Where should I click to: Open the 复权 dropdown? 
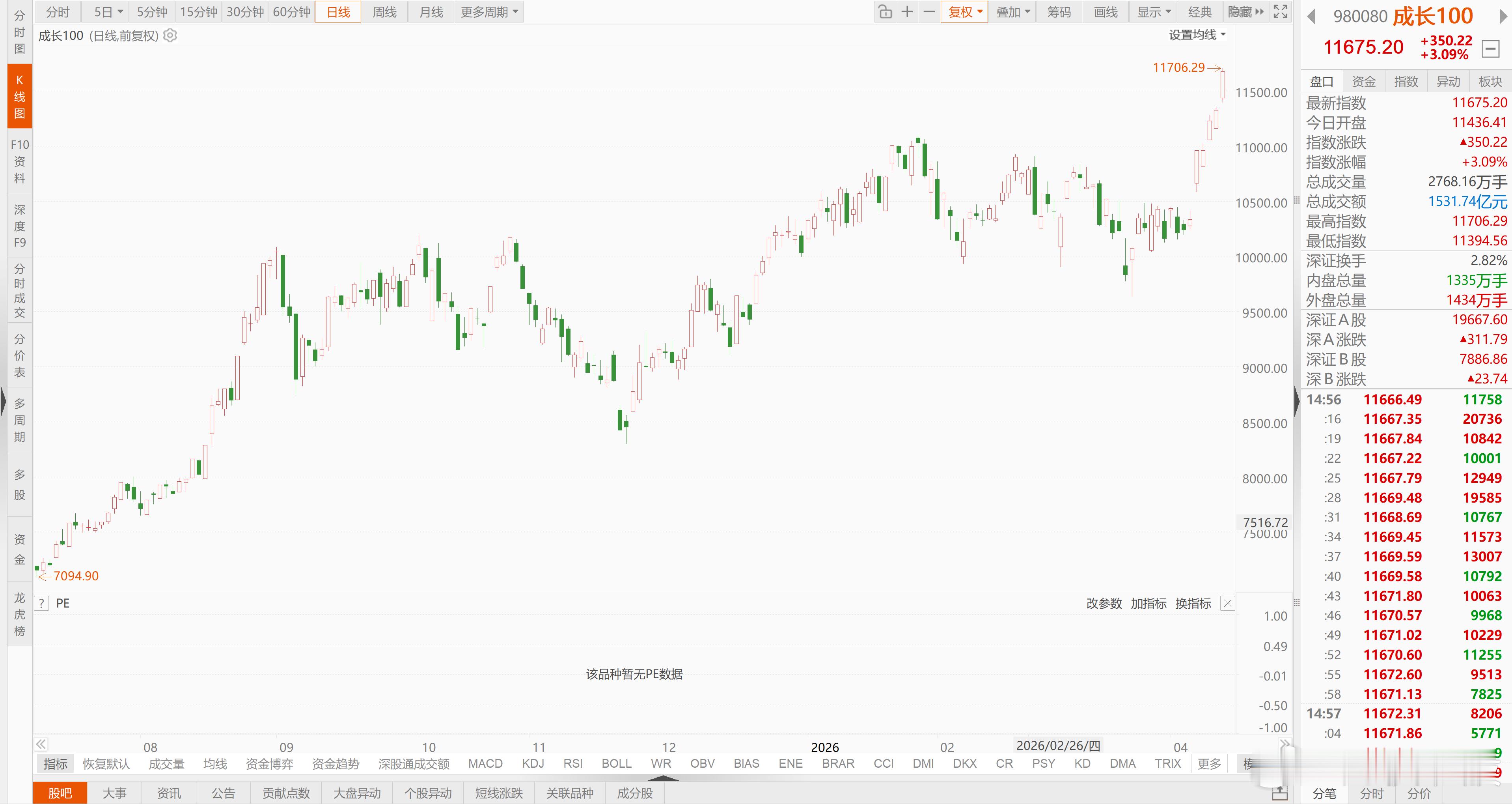click(x=965, y=12)
